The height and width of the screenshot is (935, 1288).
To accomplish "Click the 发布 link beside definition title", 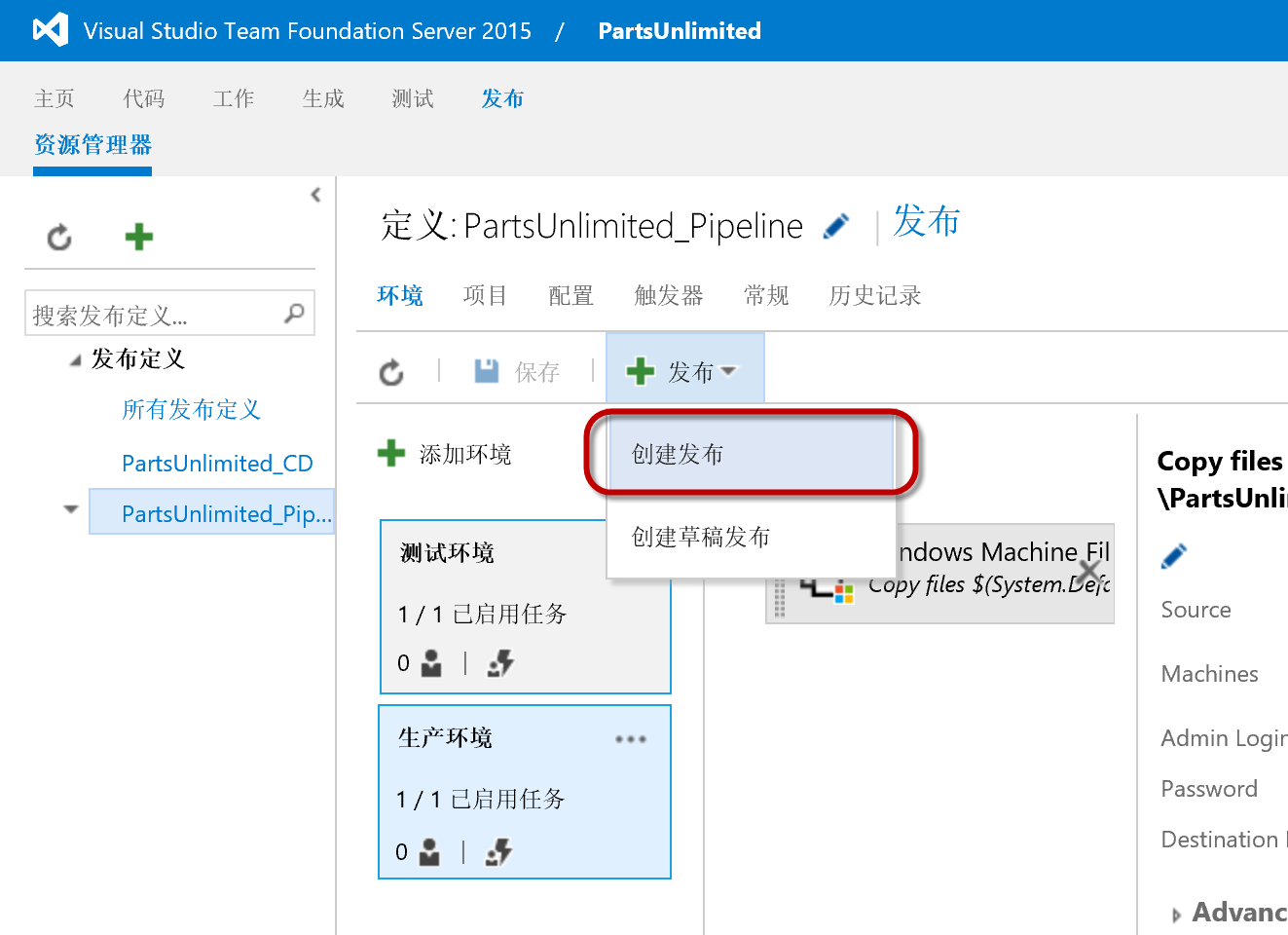I will click(x=927, y=222).
